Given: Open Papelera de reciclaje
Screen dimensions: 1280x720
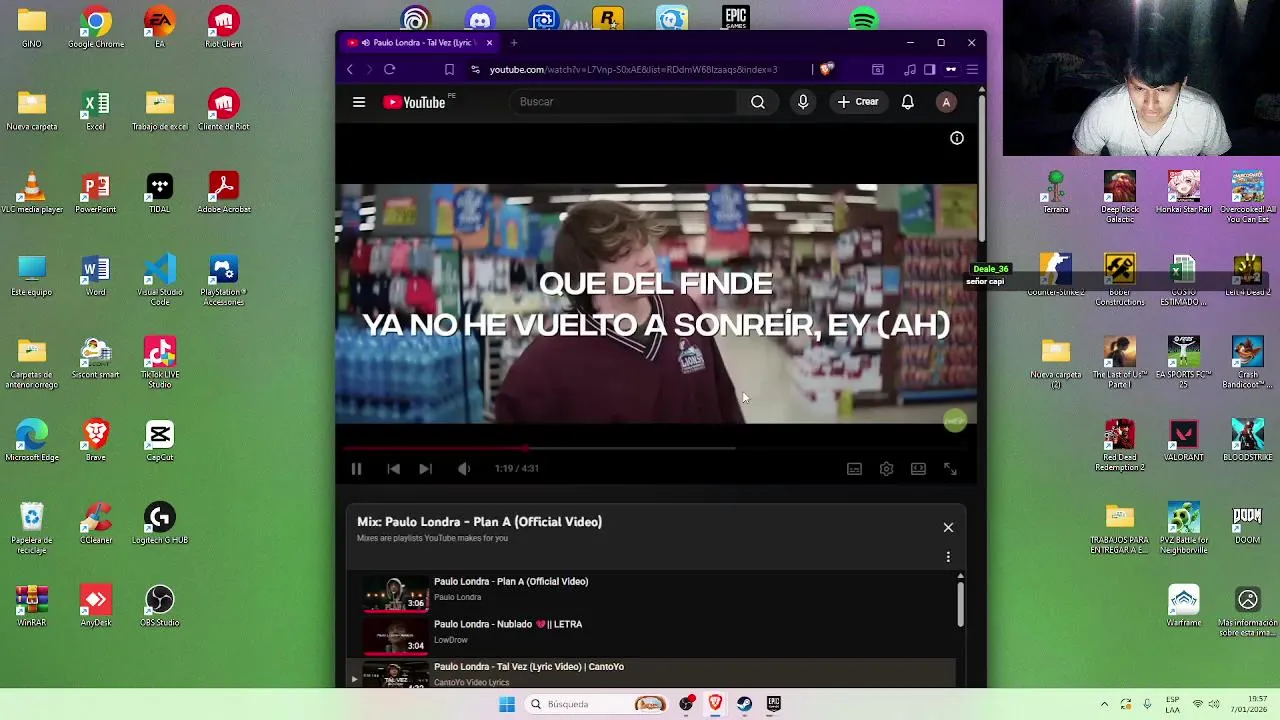Looking at the screenshot, I should 32,528.
